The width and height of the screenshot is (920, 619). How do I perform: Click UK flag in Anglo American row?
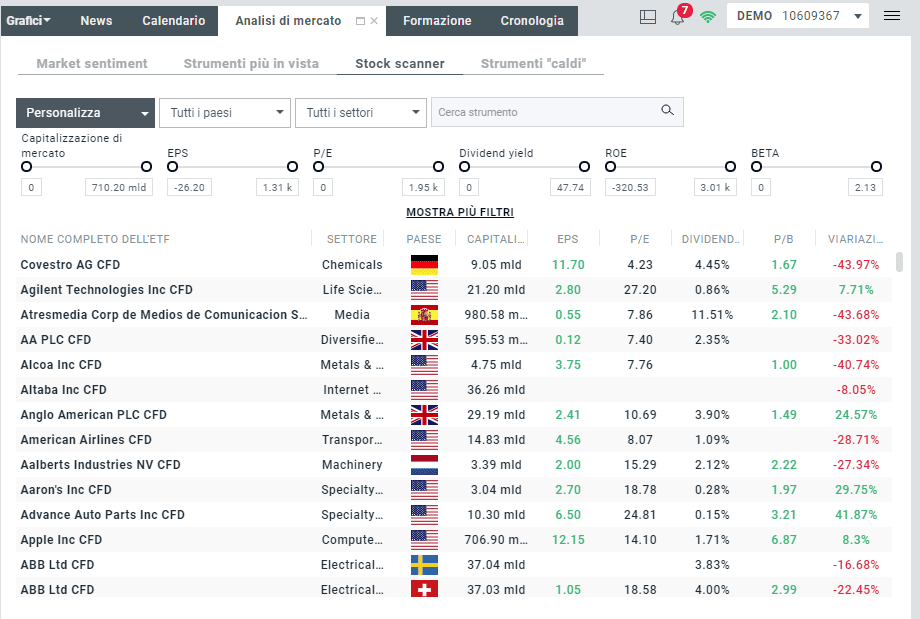tap(424, 415)
